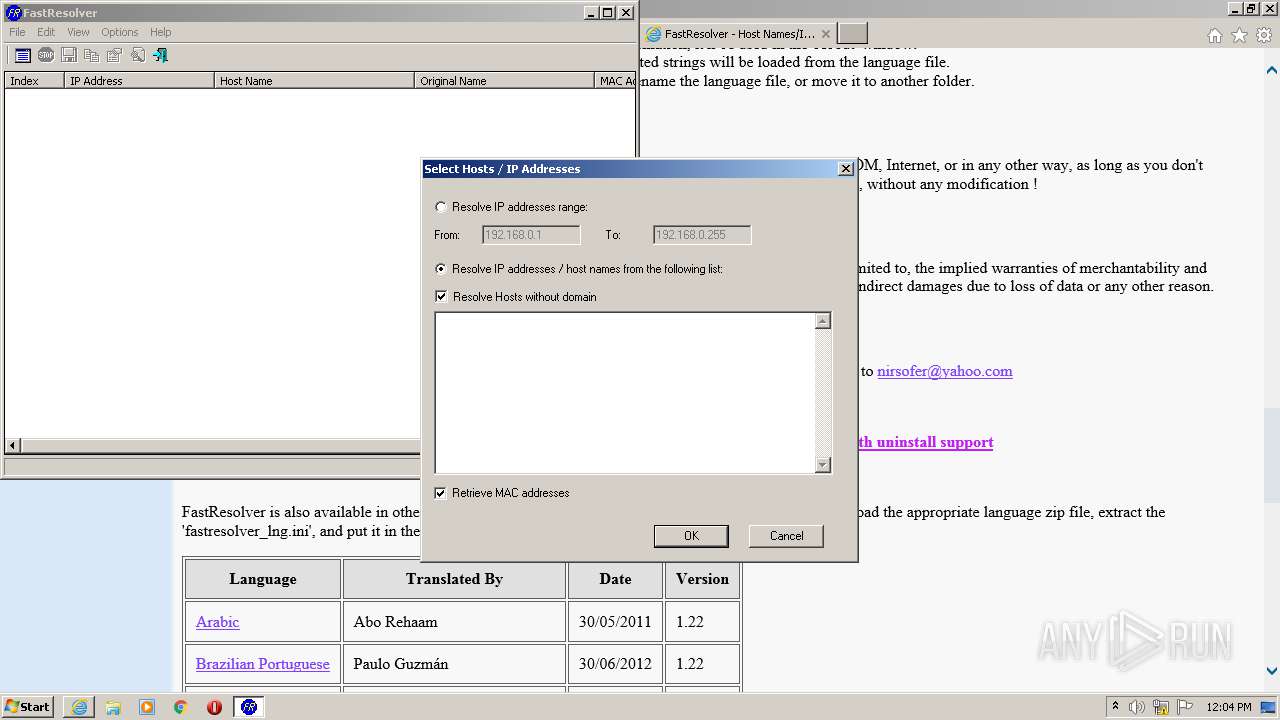Screen dimensions: 1280x720
Task: Select the FastResolver - Host Names browser tab
Action: click(x=738, y=34)
